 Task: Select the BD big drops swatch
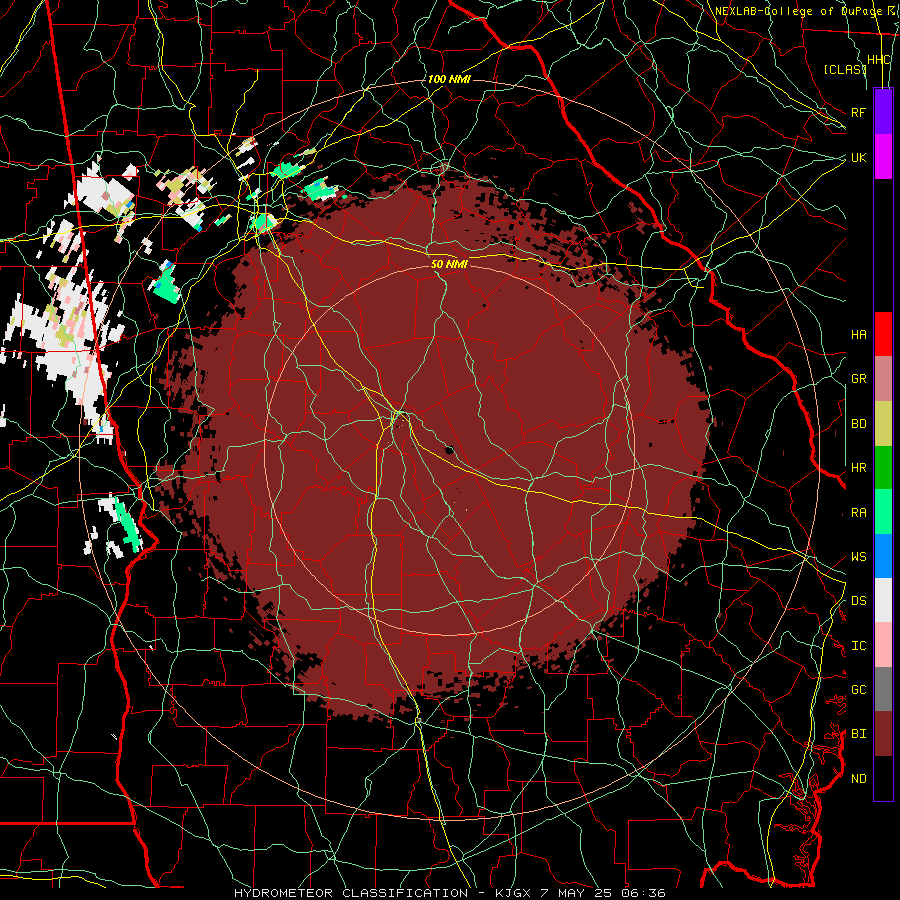[883, 424]
